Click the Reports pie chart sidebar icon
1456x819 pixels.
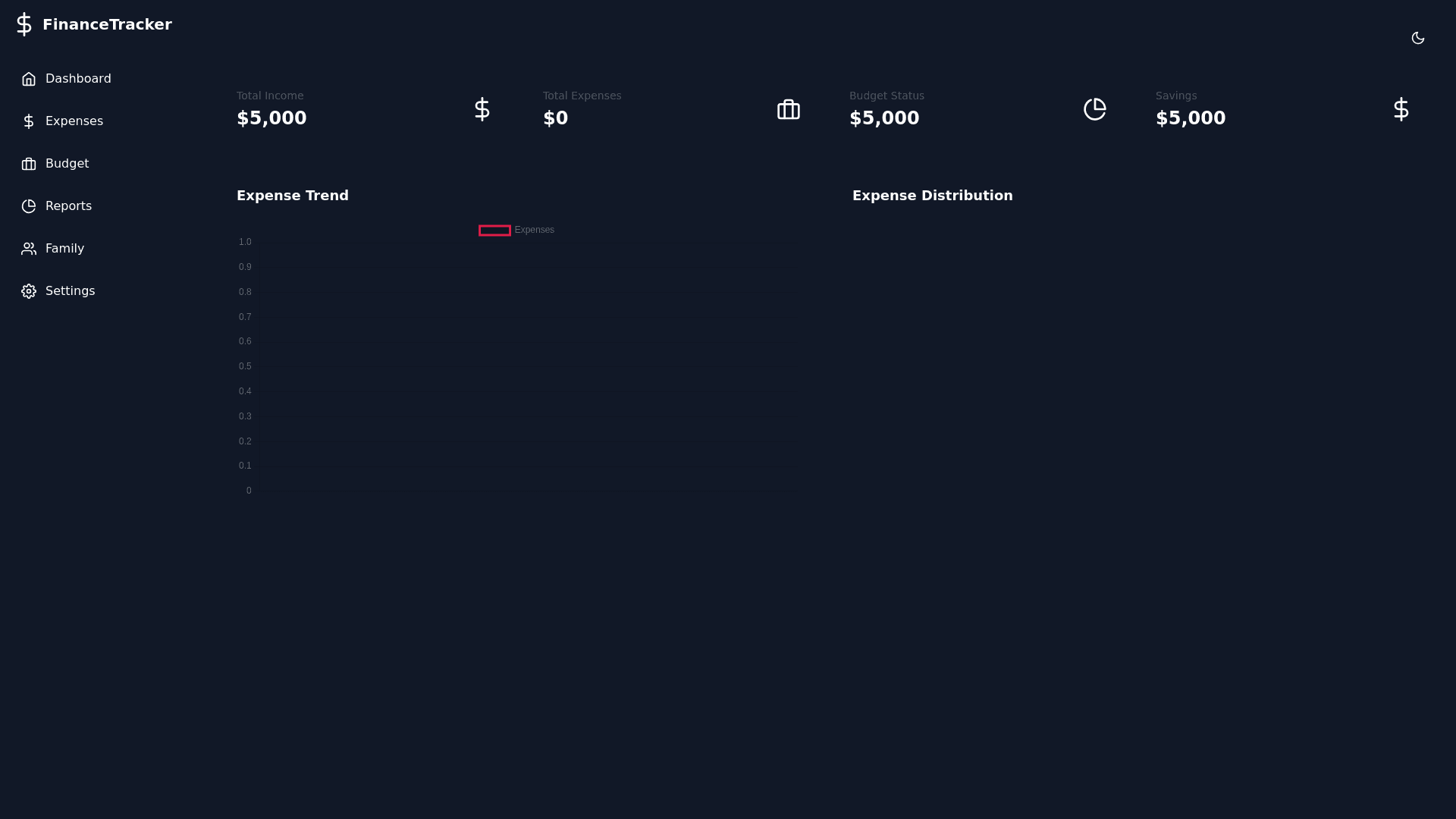pyautogui.click(x=29, y=206)
